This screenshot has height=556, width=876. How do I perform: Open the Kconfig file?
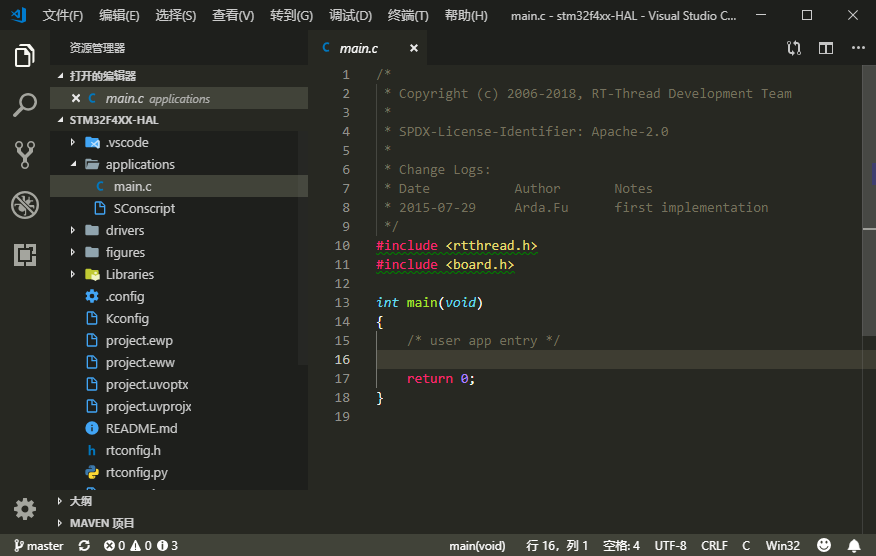point(179,319)
